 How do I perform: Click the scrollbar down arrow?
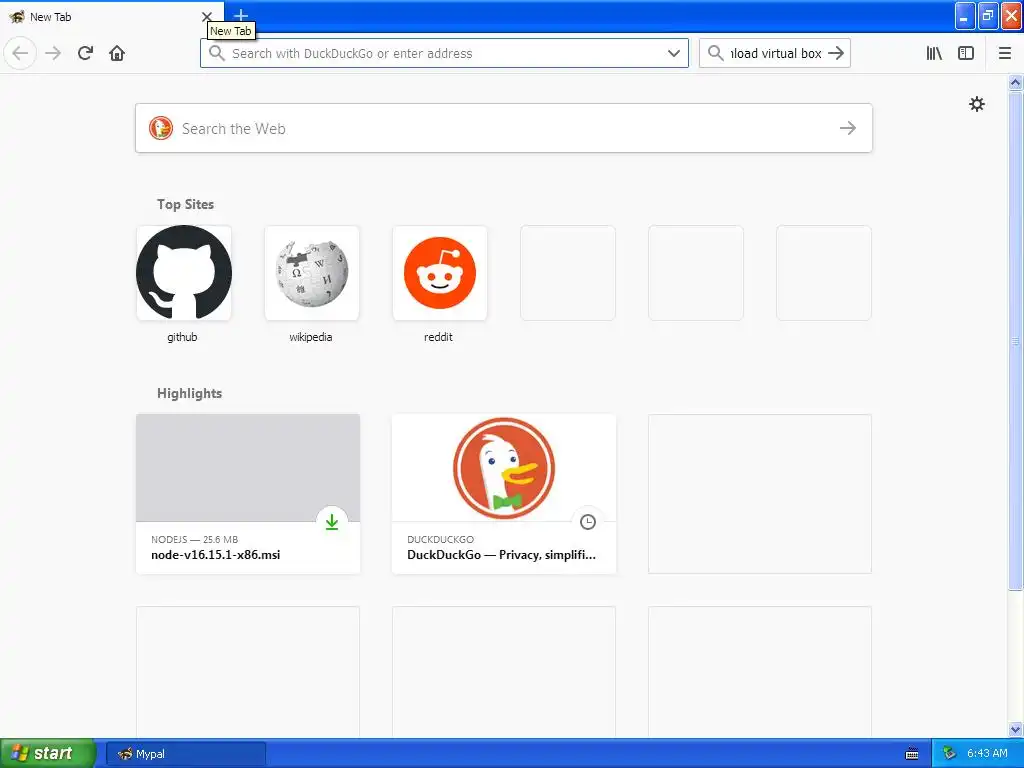pos(1015,729)
